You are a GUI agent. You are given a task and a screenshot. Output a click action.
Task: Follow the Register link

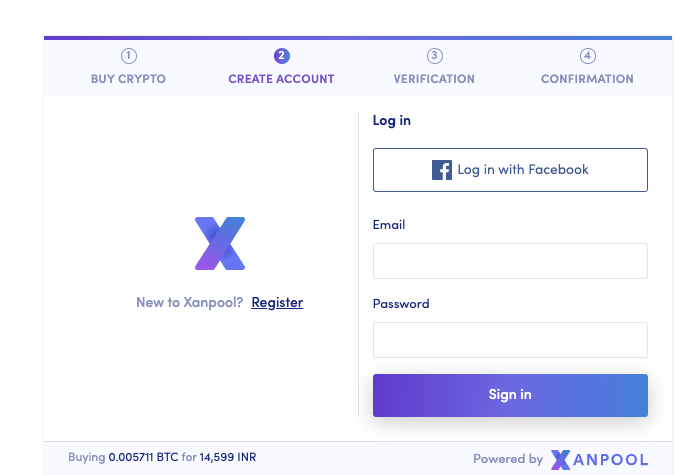pos(277,302)
